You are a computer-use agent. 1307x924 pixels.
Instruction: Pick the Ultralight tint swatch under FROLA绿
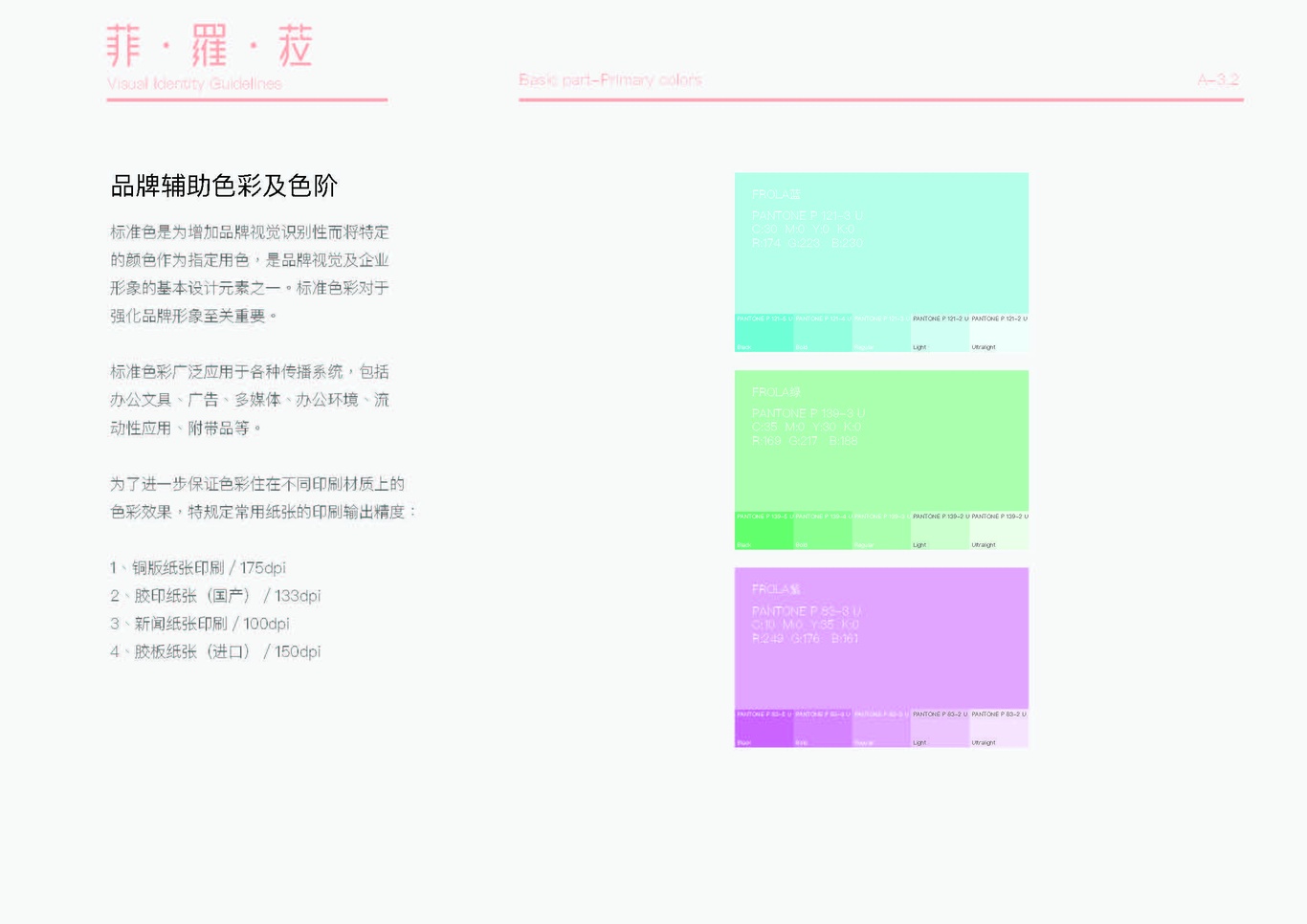[x=999, y=531]
